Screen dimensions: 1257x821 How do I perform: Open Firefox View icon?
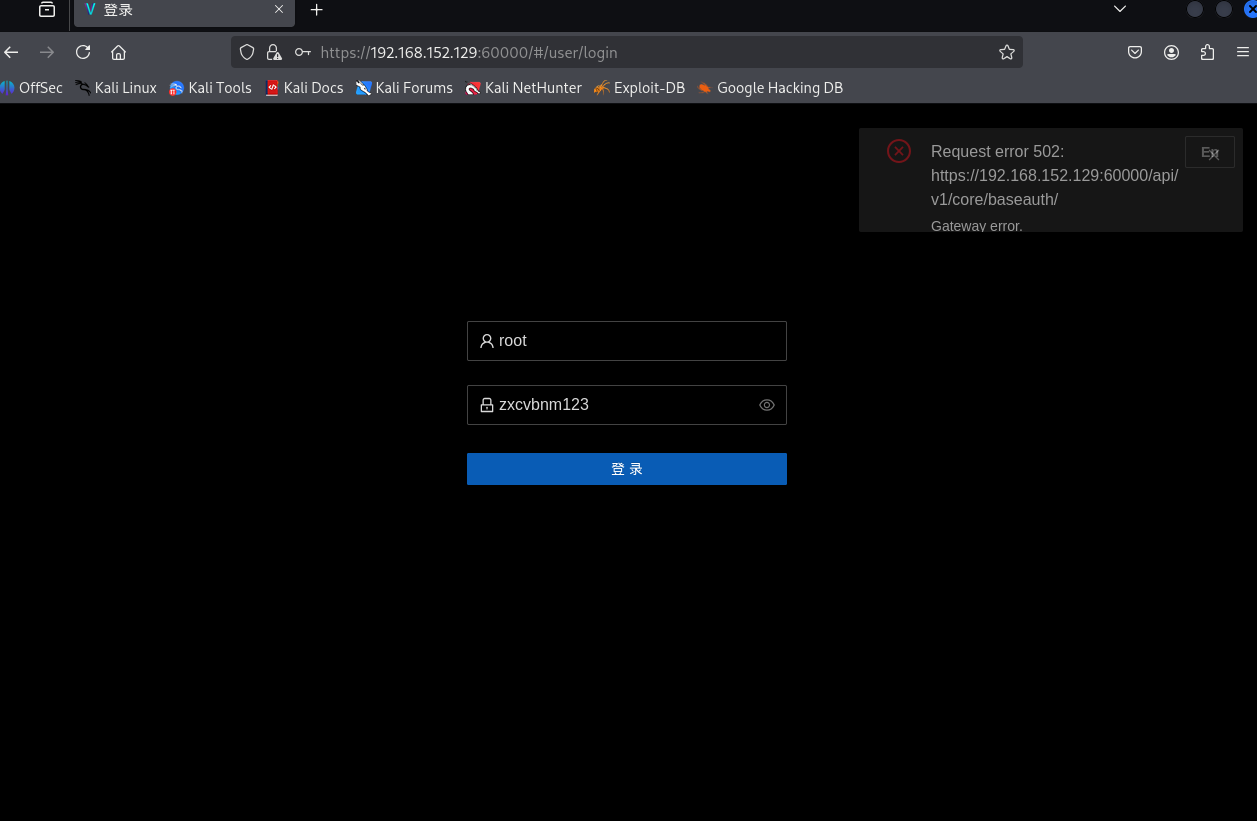click(47, 10)
